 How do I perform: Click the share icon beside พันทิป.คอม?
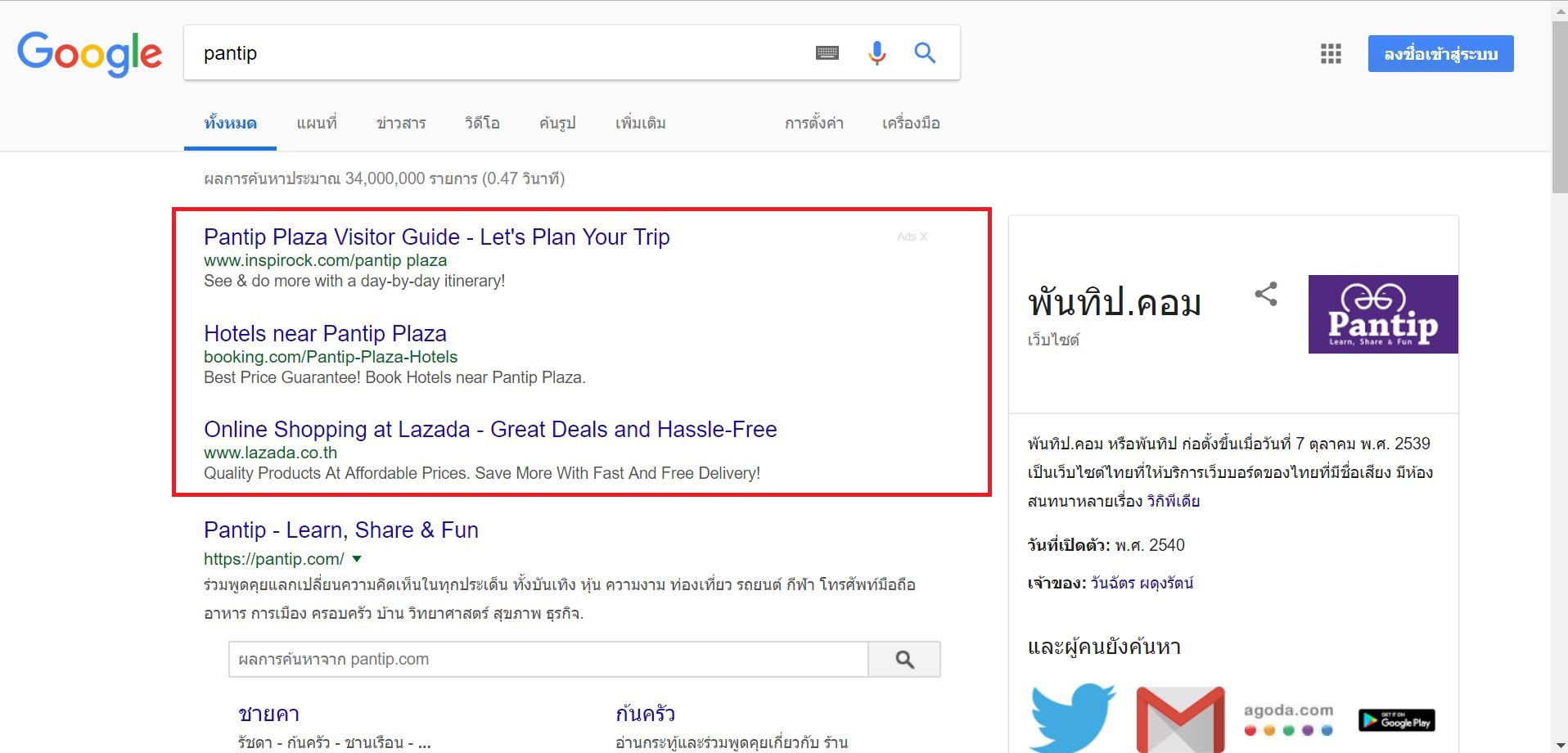coord(1266,294)
